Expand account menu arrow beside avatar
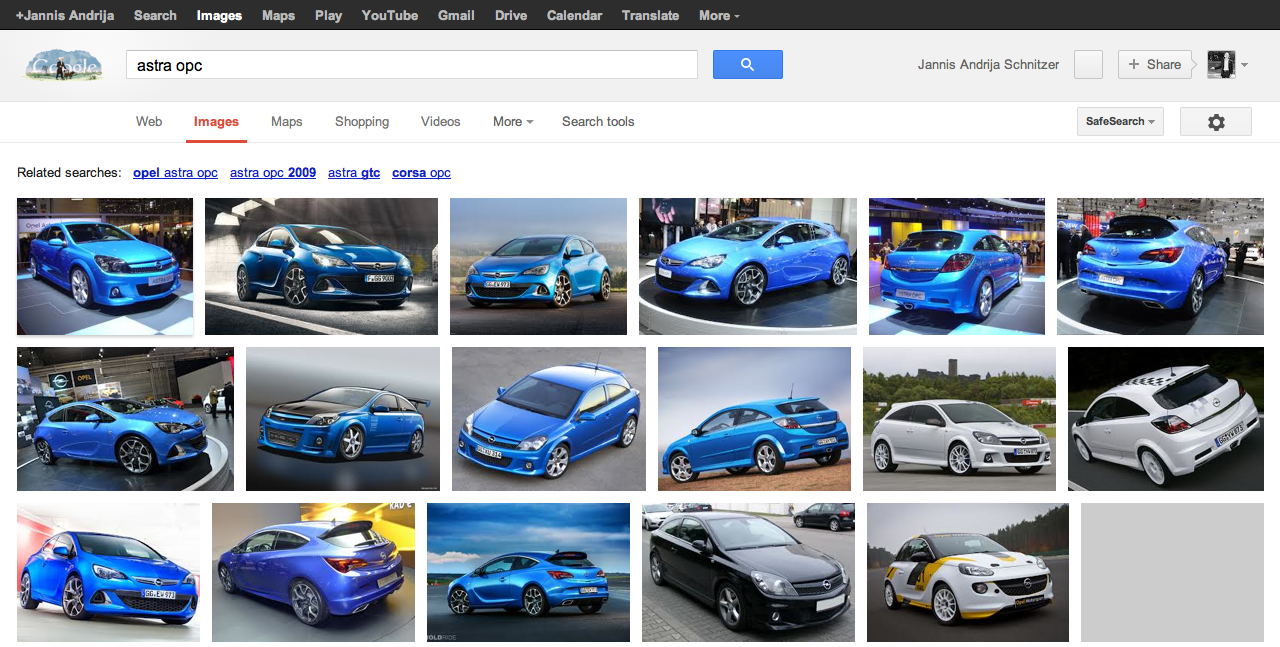The image size is (1280, 647). pos(1244,65)
